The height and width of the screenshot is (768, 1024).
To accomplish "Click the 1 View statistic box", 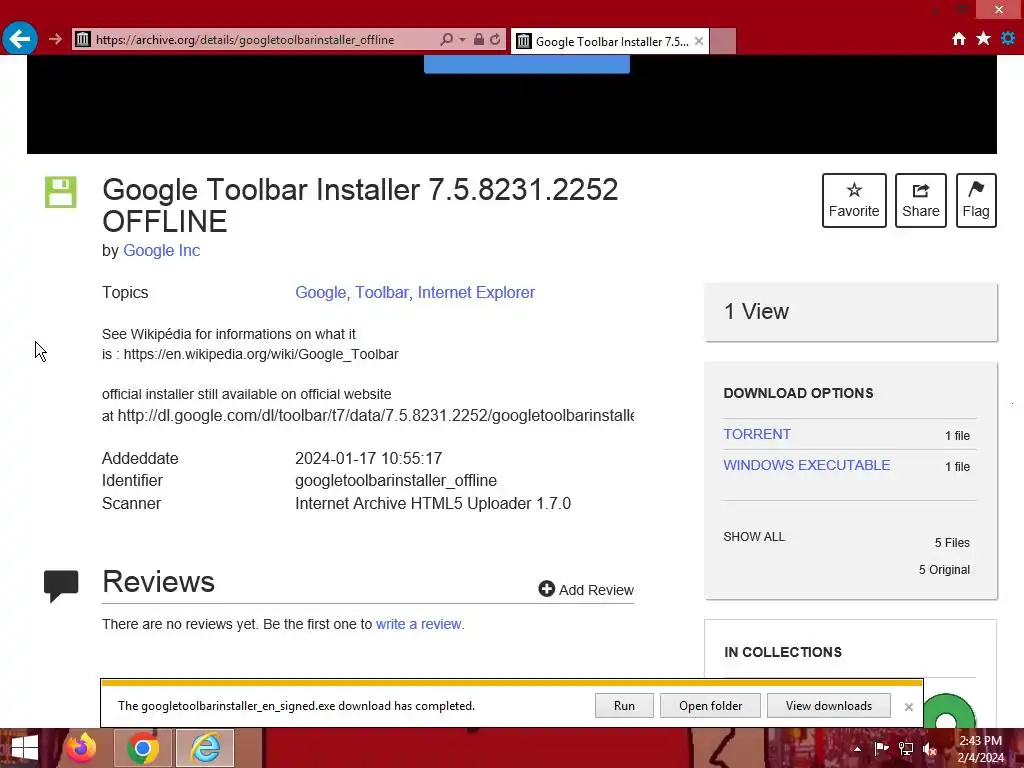I will coord(851,312).
